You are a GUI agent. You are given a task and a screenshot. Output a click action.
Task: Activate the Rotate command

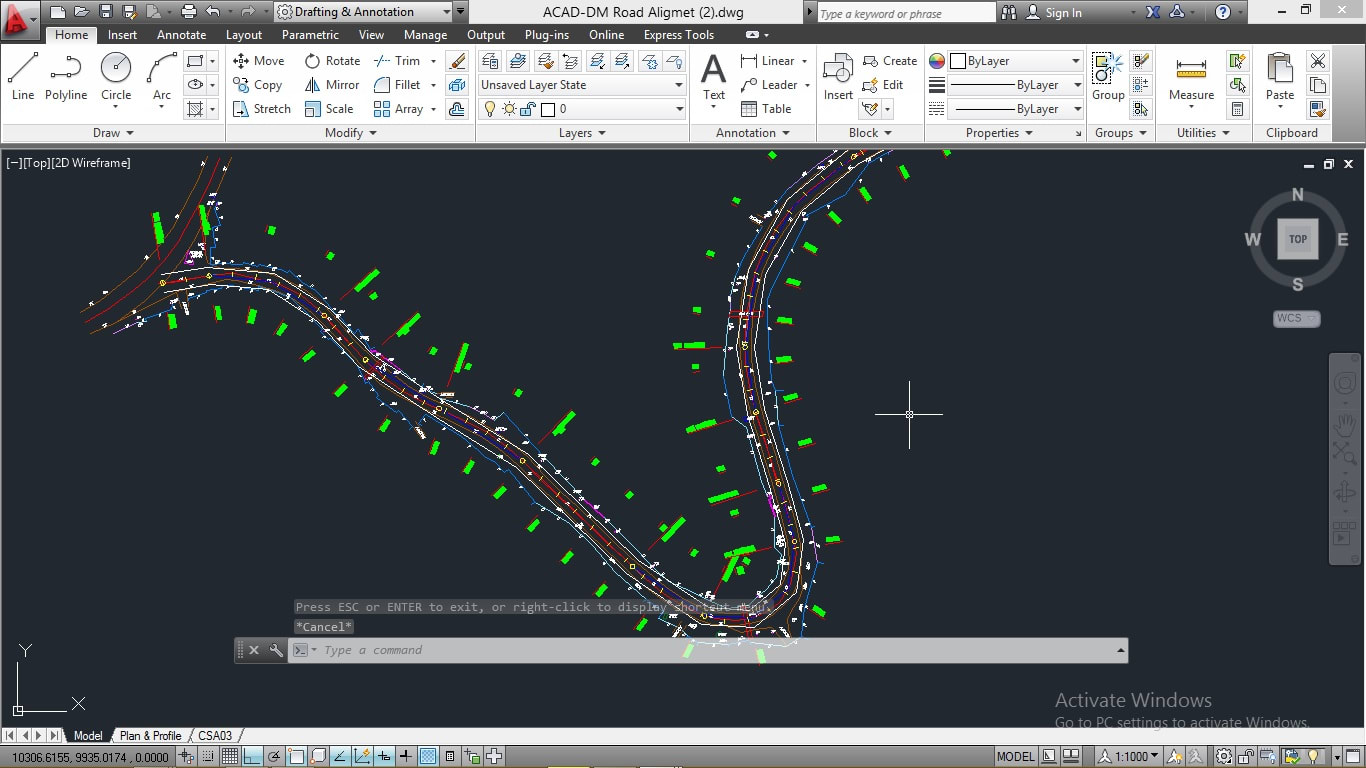[x=332, y=61]
